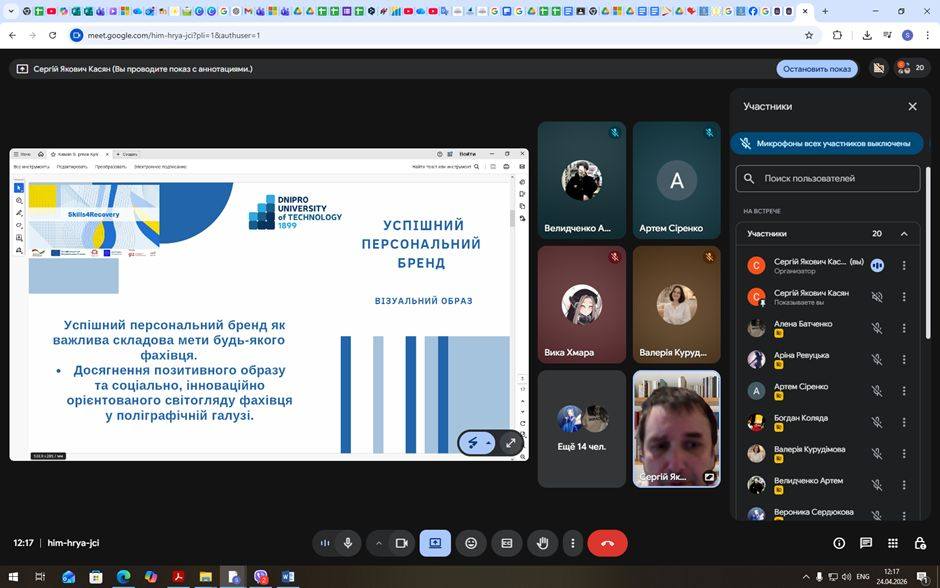The height and width of the screenshot is (588, 940).
Task: Collapse the Участники list with chevron
Action: 904,234
